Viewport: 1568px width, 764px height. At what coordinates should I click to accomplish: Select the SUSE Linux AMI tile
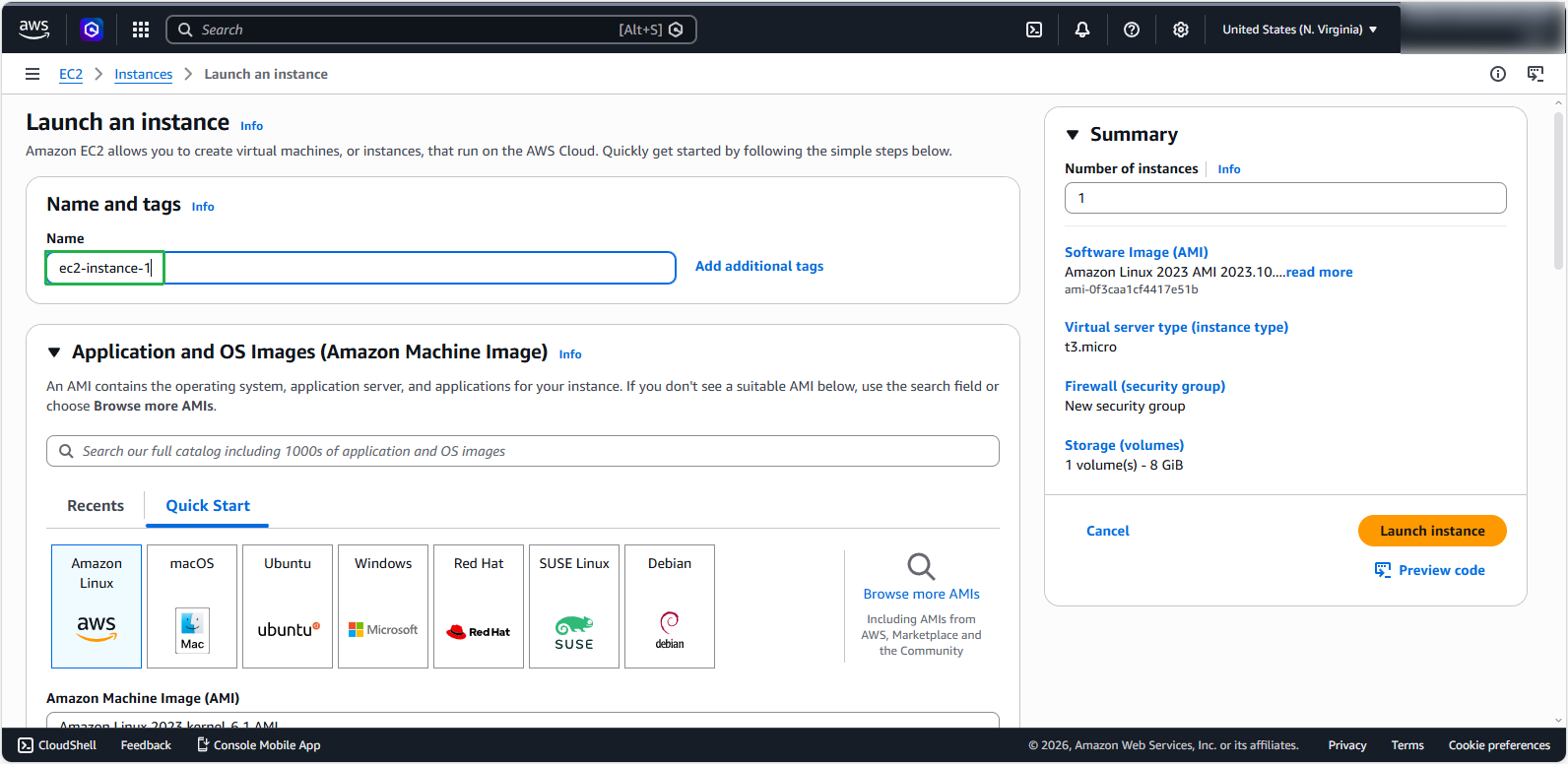tap(574, 606)
